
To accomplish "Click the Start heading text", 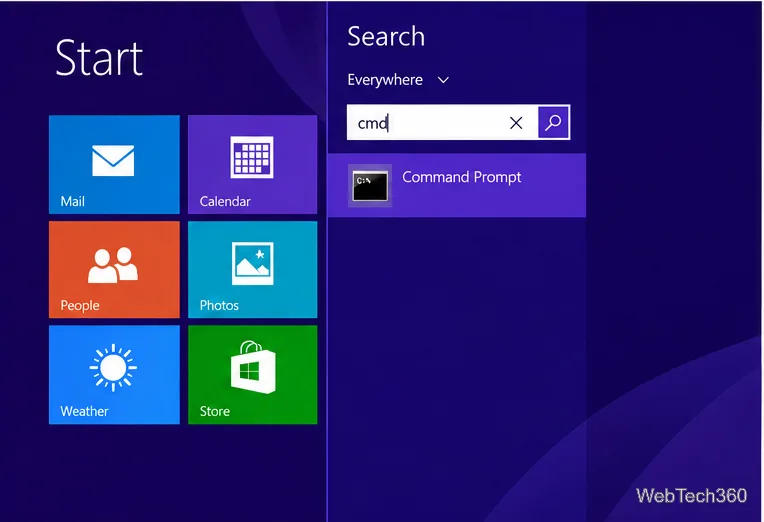I will pyautogui.click(x=99, y=58).
